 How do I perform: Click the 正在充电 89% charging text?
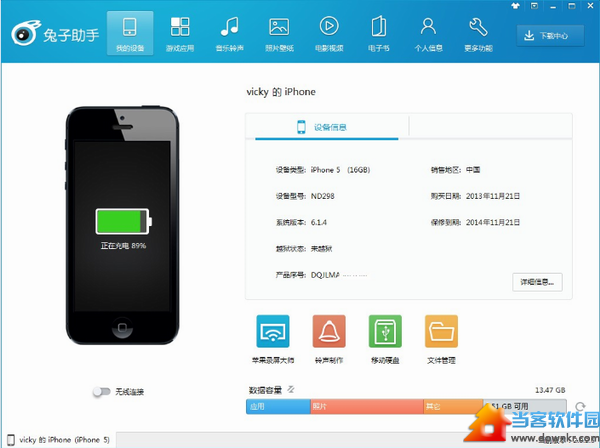[x=123, y=246]
